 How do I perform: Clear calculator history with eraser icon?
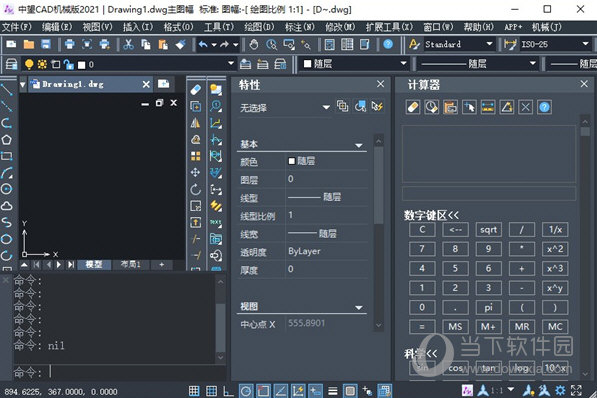pyautogui.click(x=413, y=107)
